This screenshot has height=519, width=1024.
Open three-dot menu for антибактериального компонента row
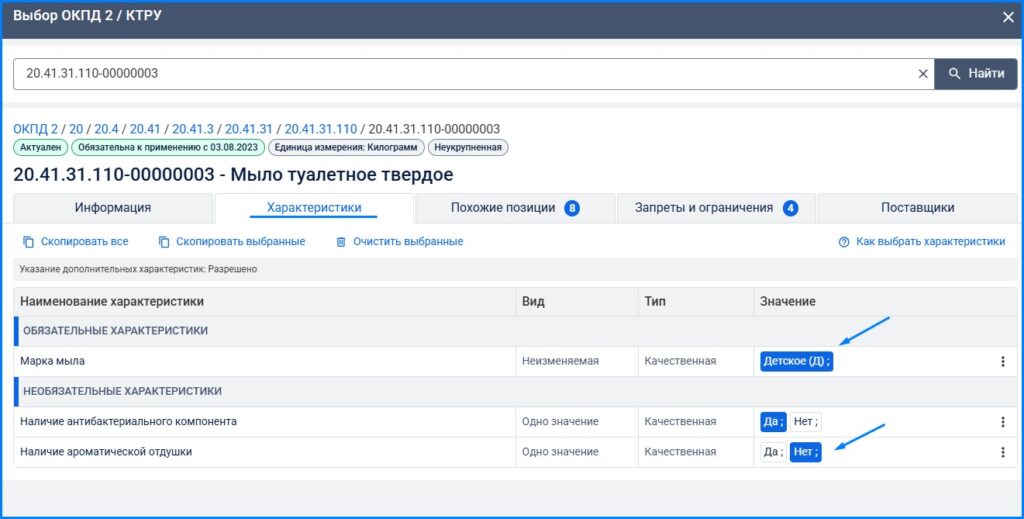coord(1002,422)
